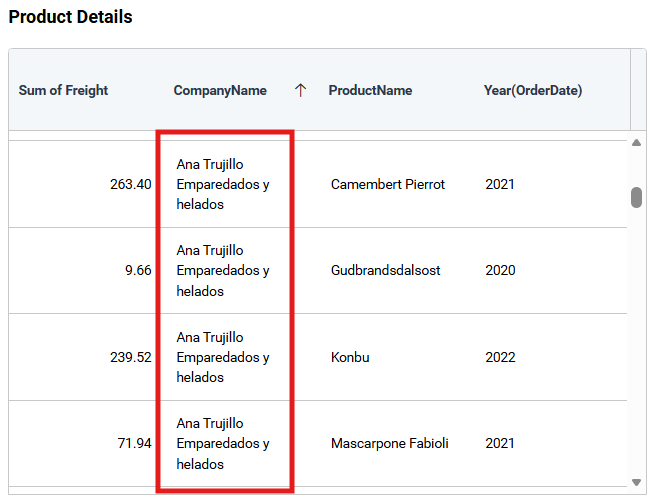Viewport: 657px width, 500px height.
Task: Select the freight value 263.40
Action: coord(131,184)
